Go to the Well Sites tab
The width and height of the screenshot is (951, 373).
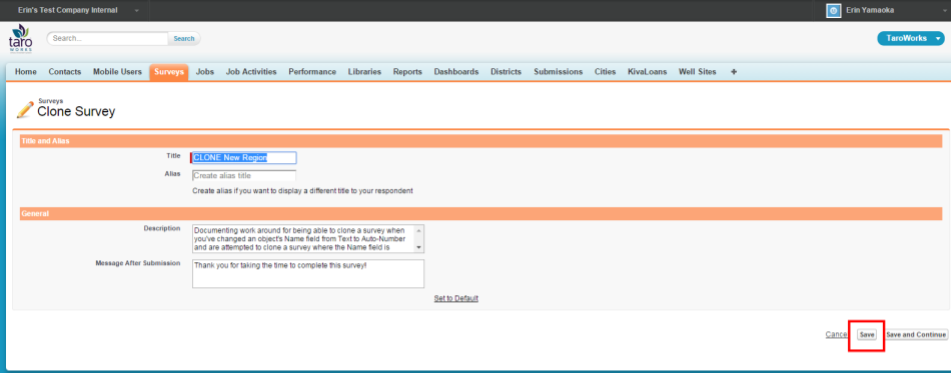tap(697, 72)
